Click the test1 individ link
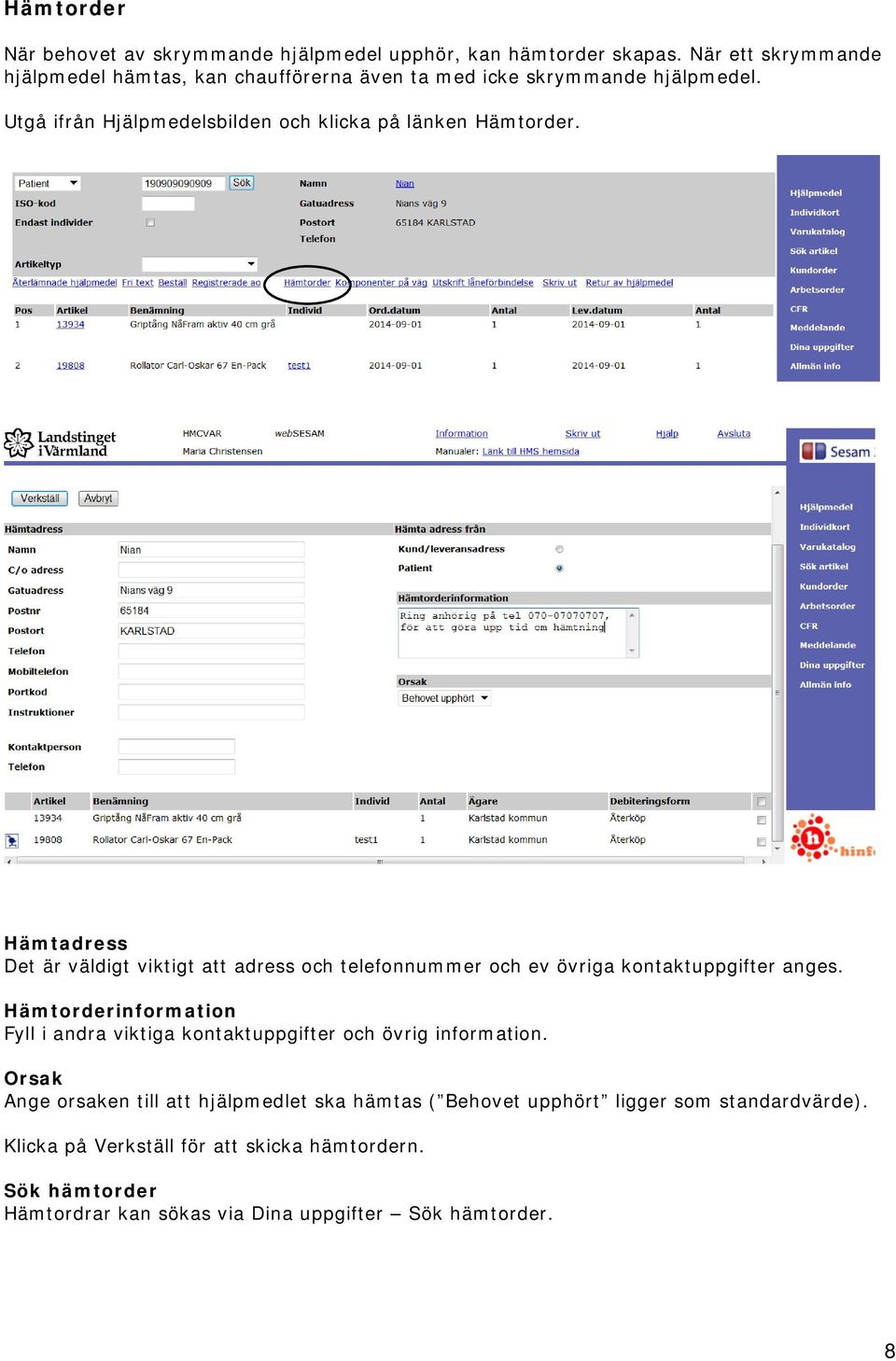Screen dimensions: 896x1361 click(299, 366)
